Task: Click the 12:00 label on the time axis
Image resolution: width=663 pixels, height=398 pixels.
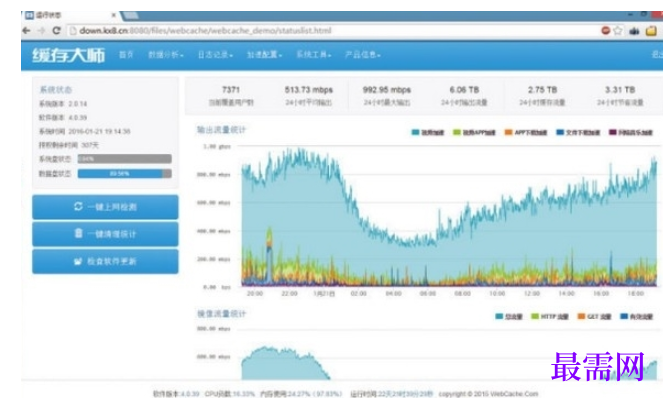Action: pos(532,294)
